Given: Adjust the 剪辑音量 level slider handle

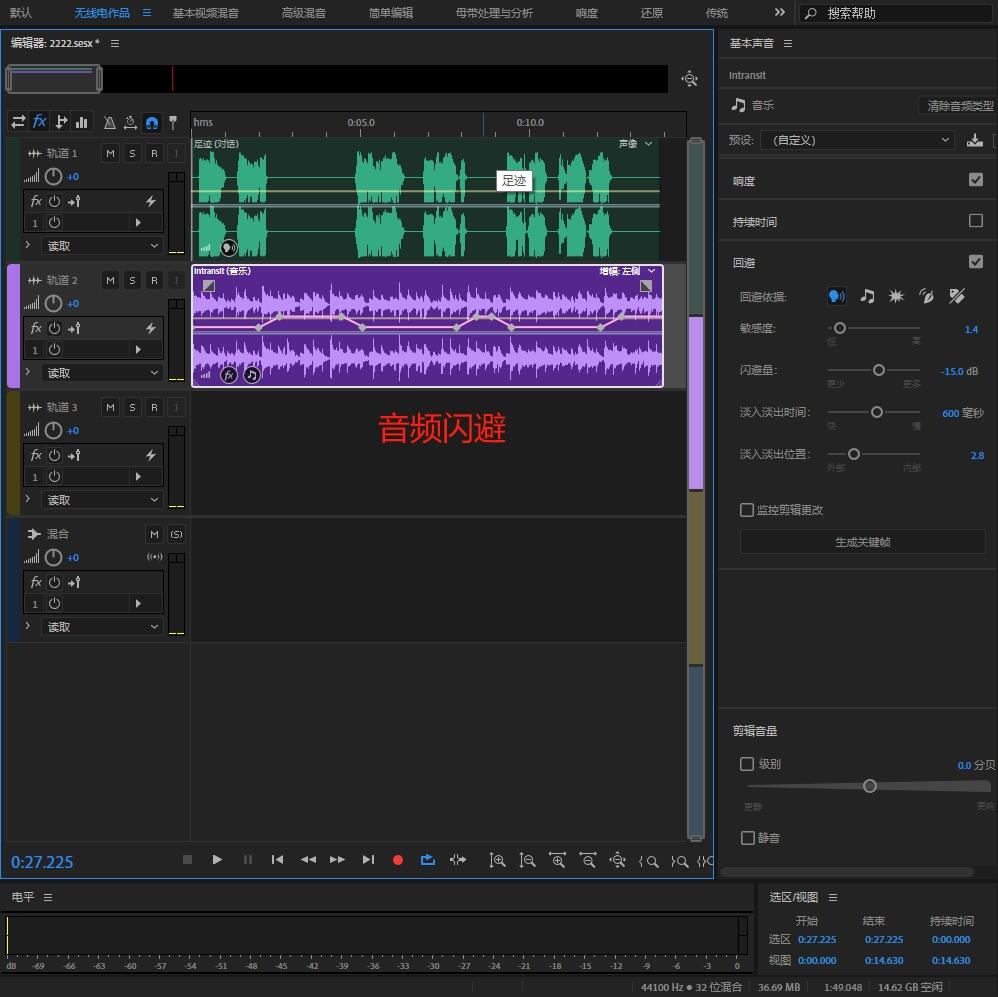Looking at the screenshot, I should click(869, 786).
